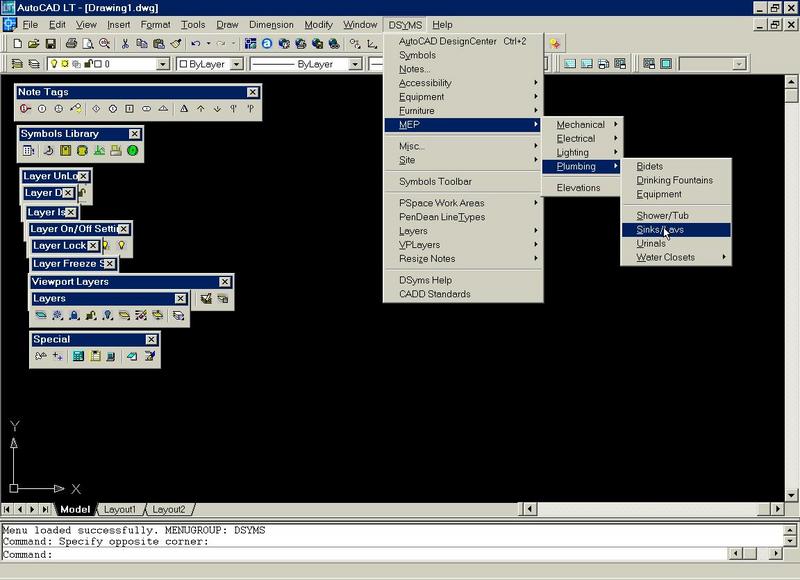Expand the Water Closets submenu

coord(676,258)
